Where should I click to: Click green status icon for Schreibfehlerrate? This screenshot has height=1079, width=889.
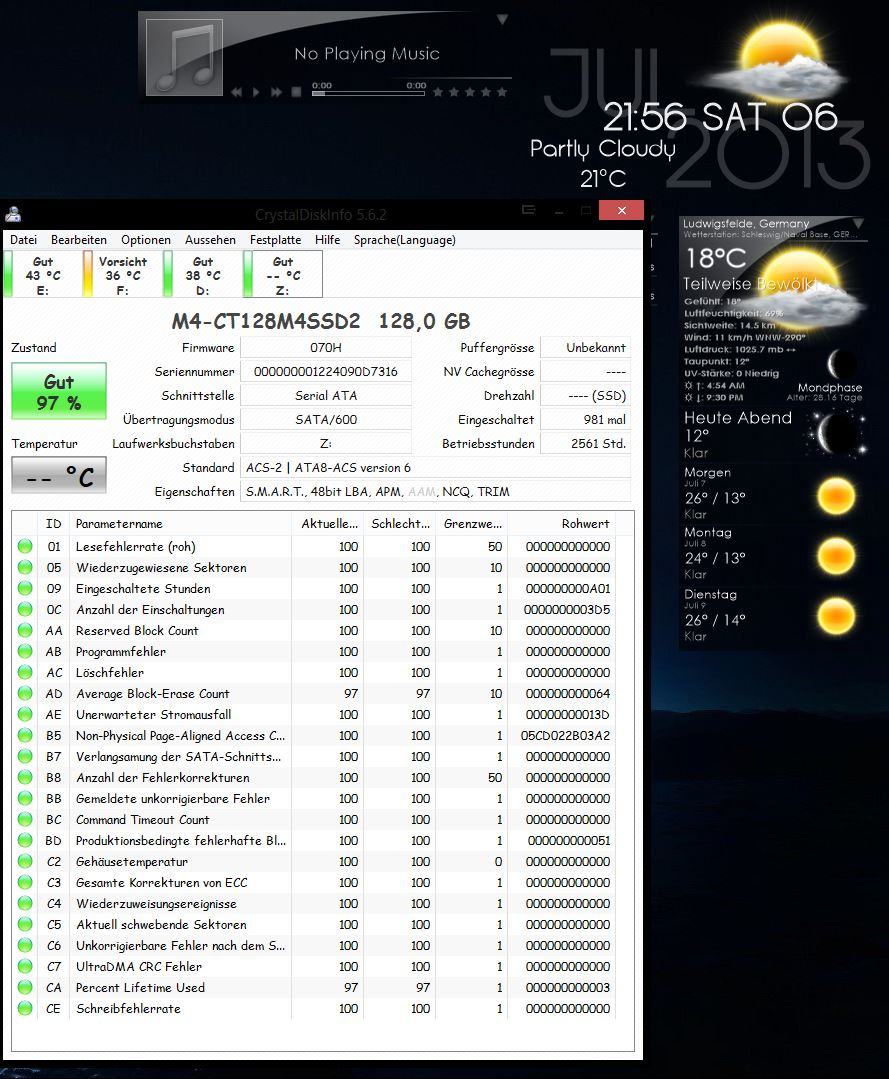coord(25,1008)
